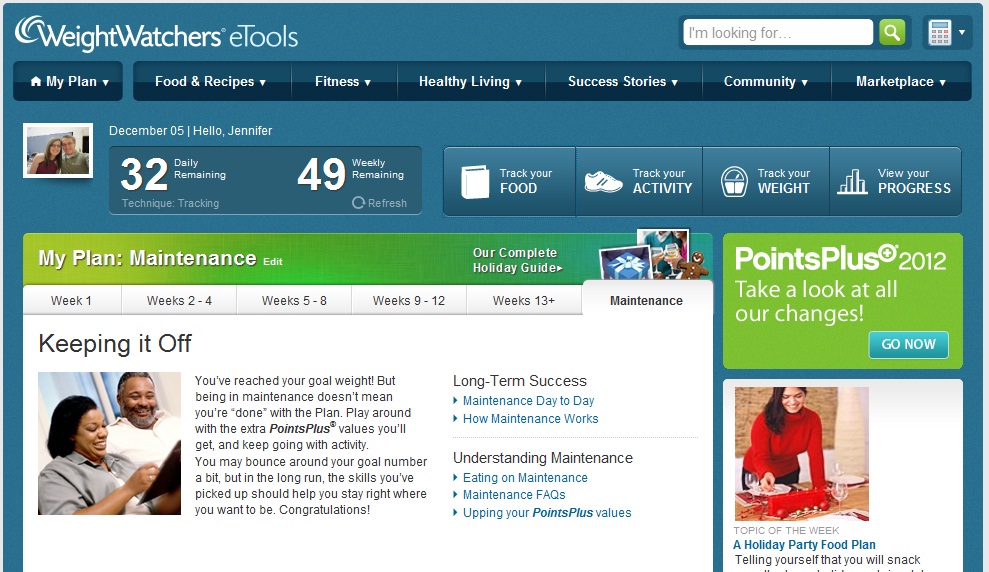This screenshot has width=989, height=572.
Task: Open the Fitness dropdown menu
Action: pos(343,81)
